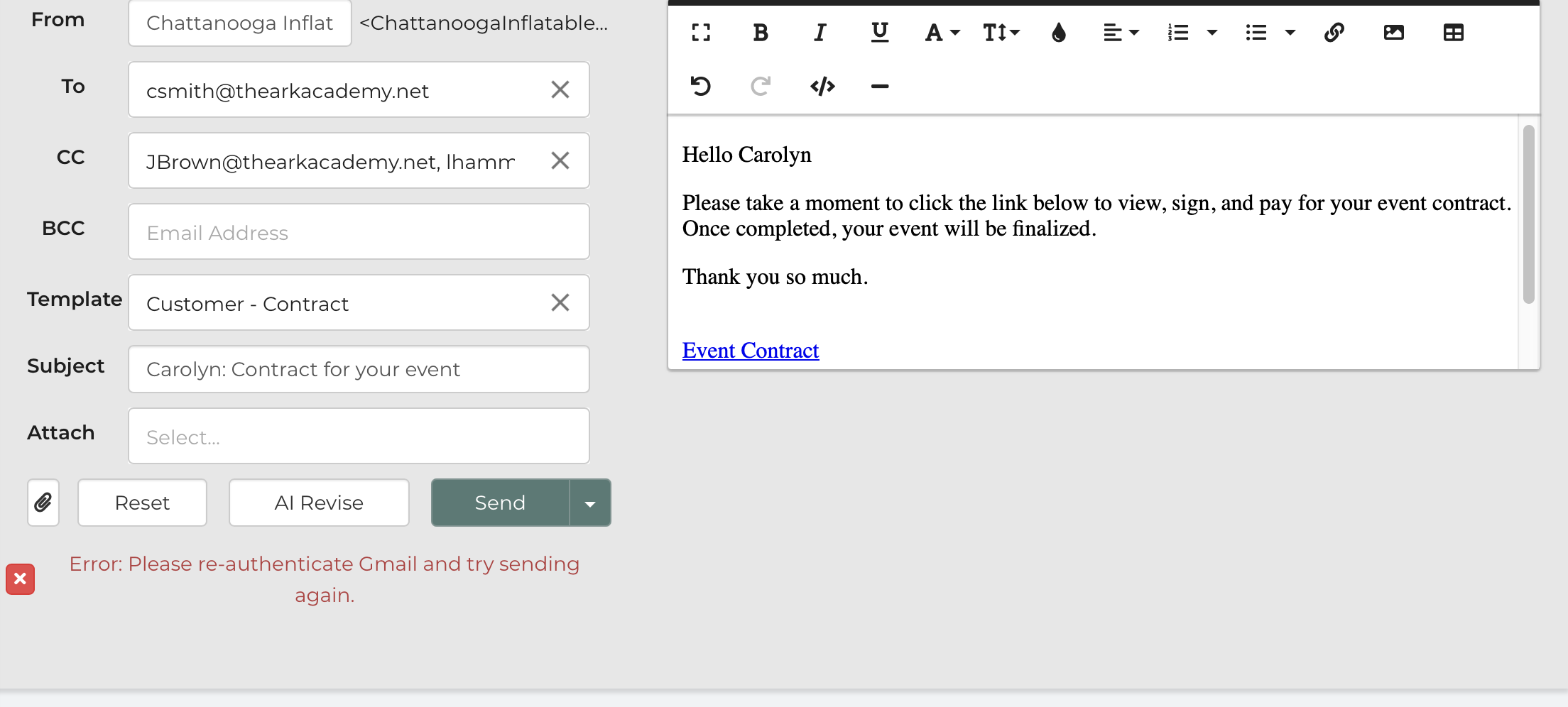
Task: Expand the font size dropdown
Action: (1001, 33)
